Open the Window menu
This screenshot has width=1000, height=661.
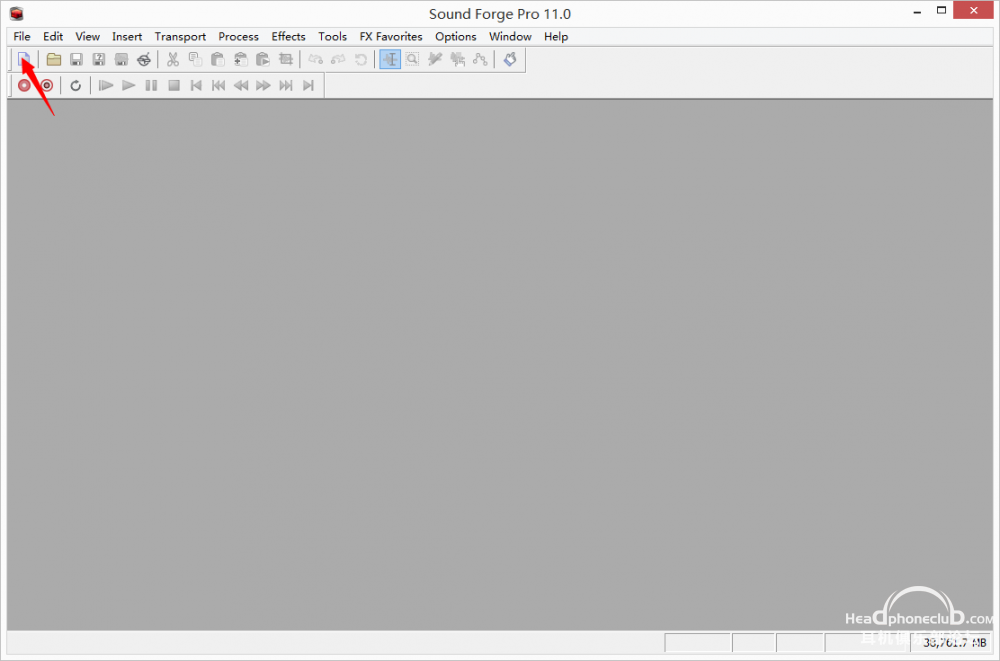(510, 36)
